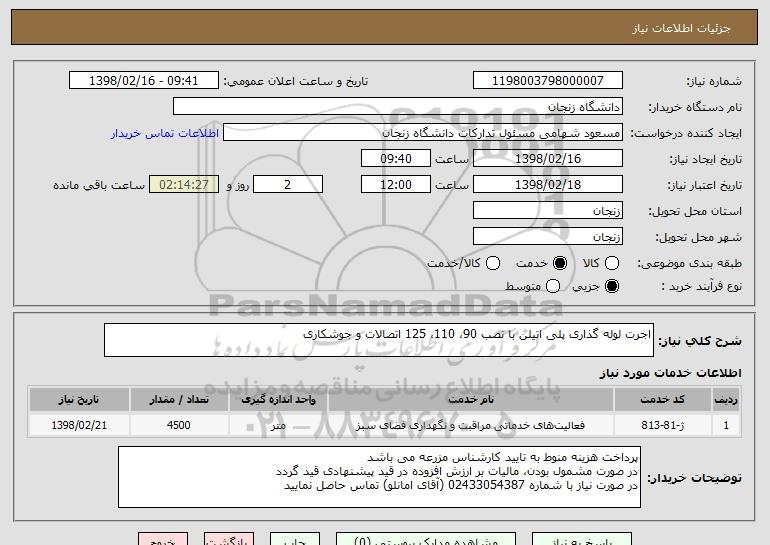Click the توضیحات خریدار label
The height and width of the screenshot is (545, 770).
tap(694, 478)
